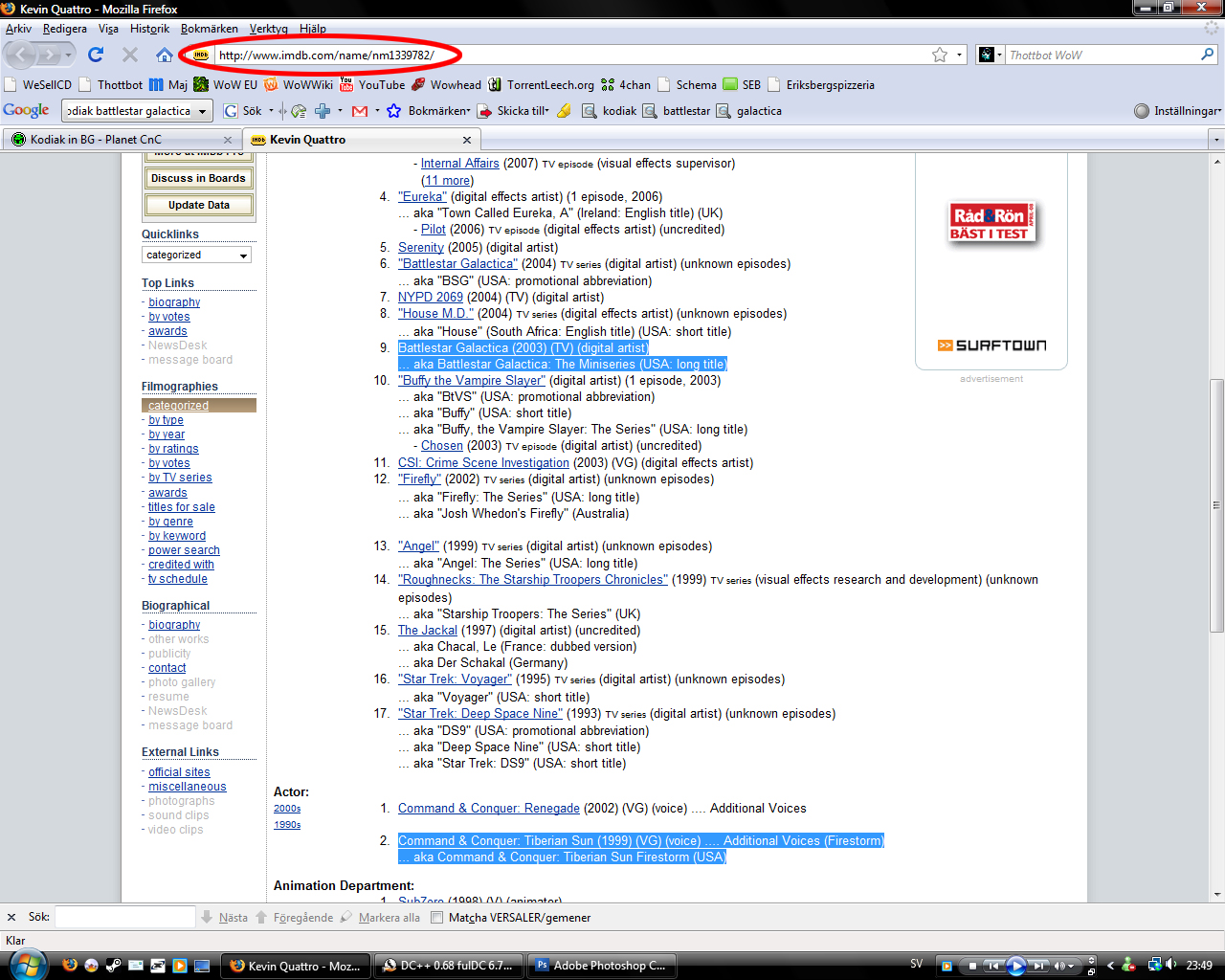Close the find bar with X icon
1225x980 pixels.
click(11, 917)
